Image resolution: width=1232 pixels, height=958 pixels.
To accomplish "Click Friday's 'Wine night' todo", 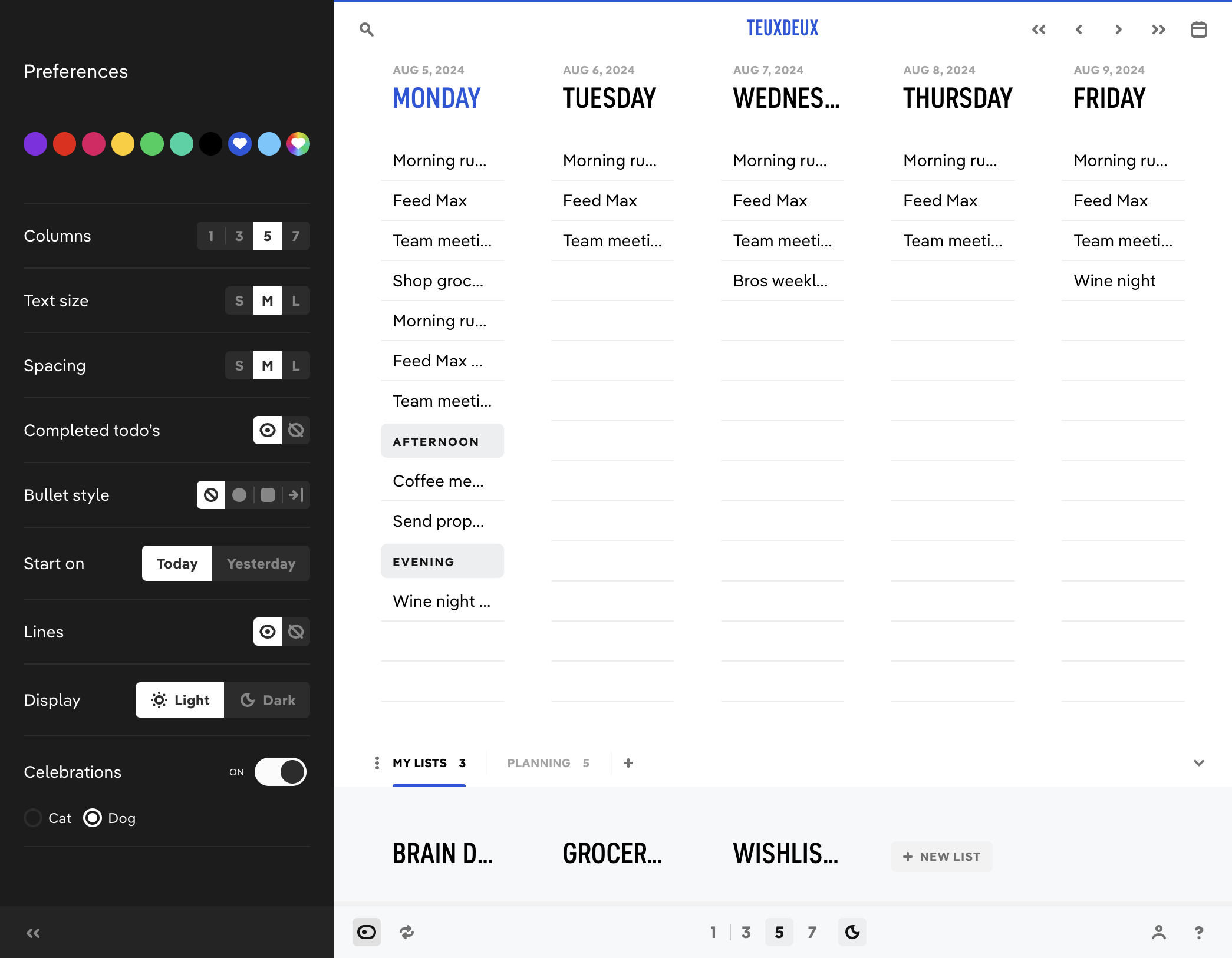I will pyautogui.click(x=1123, y=280).
